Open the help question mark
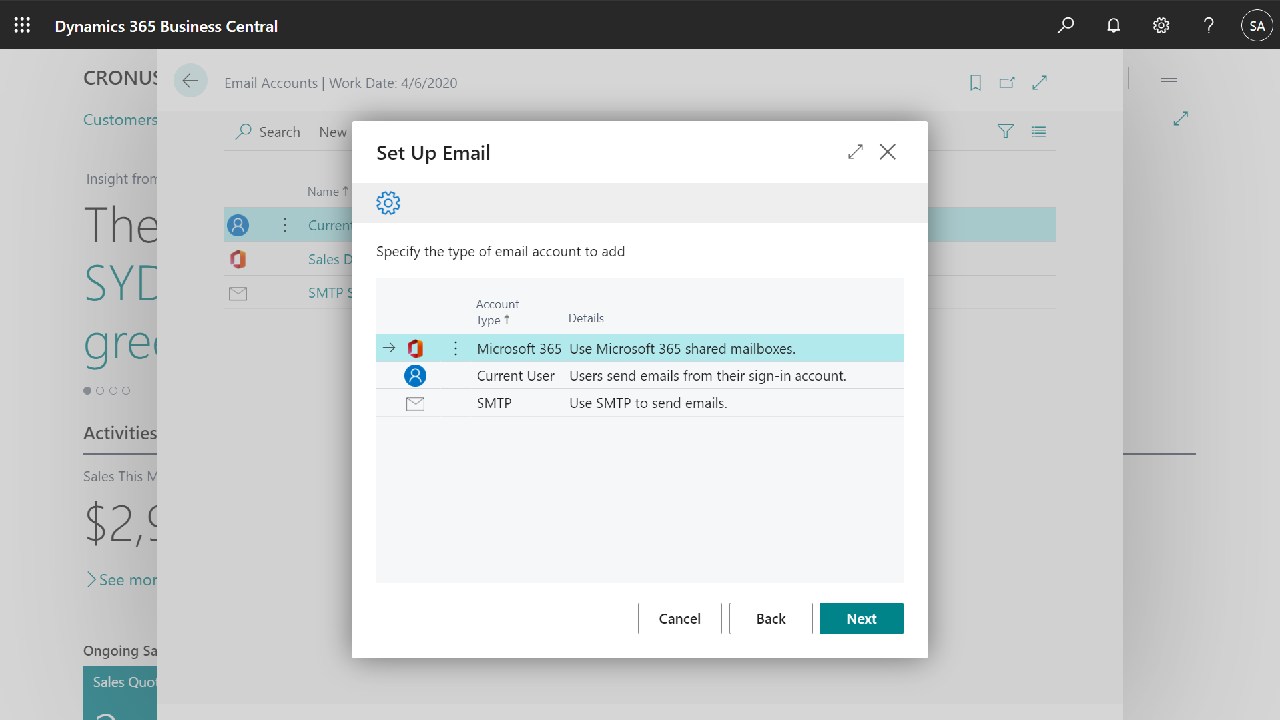The image size is (1280, 720). pos(1209,25)
